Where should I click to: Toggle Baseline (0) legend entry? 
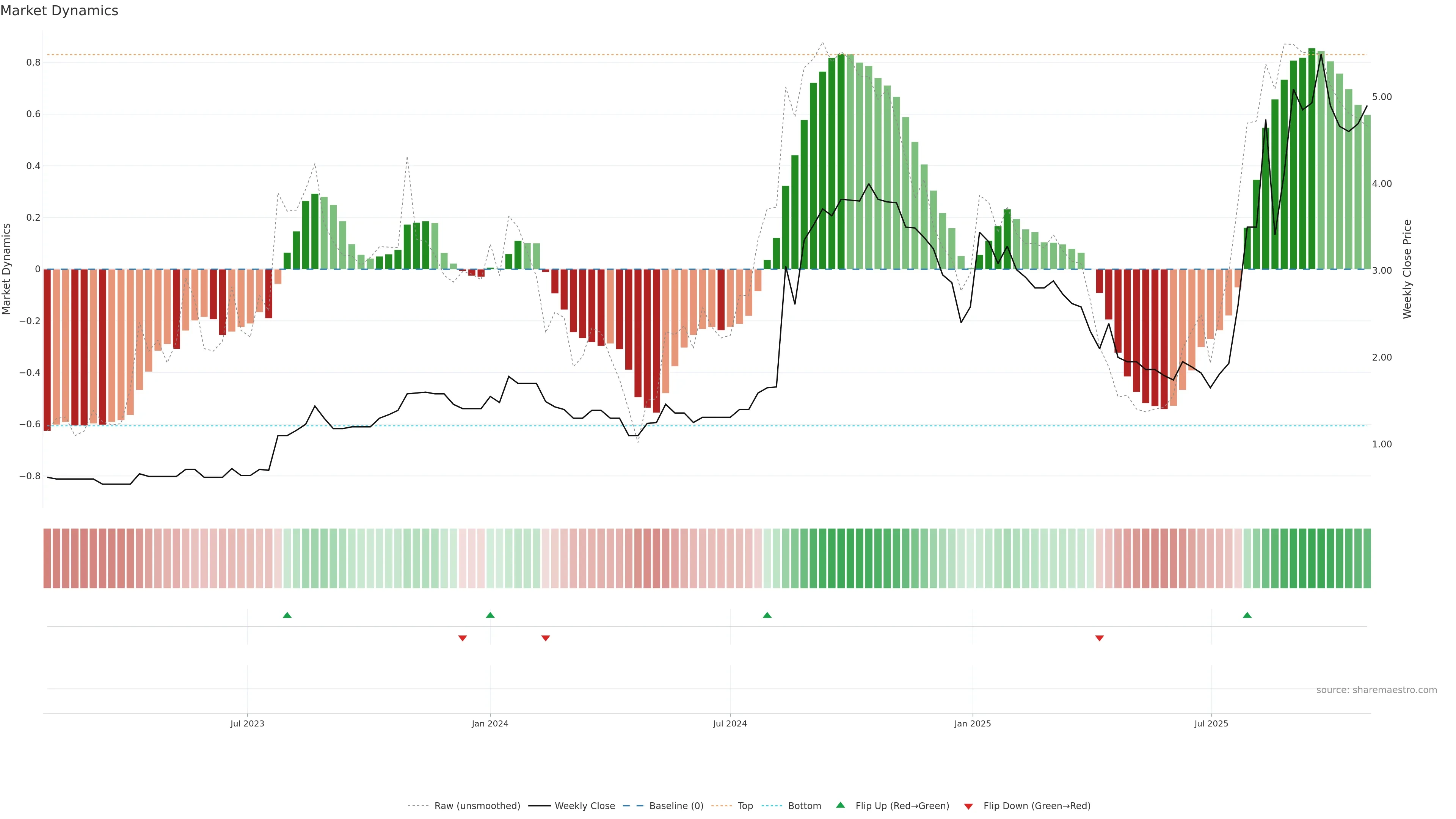pos(676,806)
